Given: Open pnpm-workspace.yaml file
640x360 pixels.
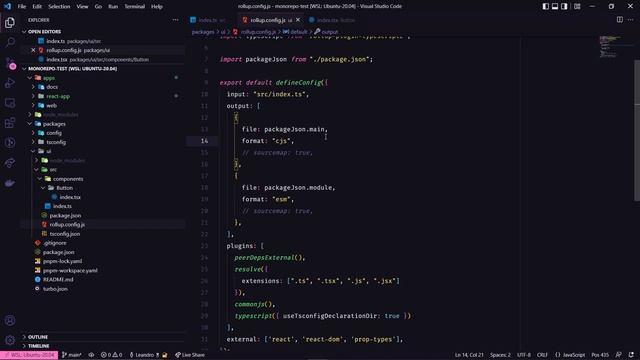Looking at the screenshot, I should click(x=70, y=271).
